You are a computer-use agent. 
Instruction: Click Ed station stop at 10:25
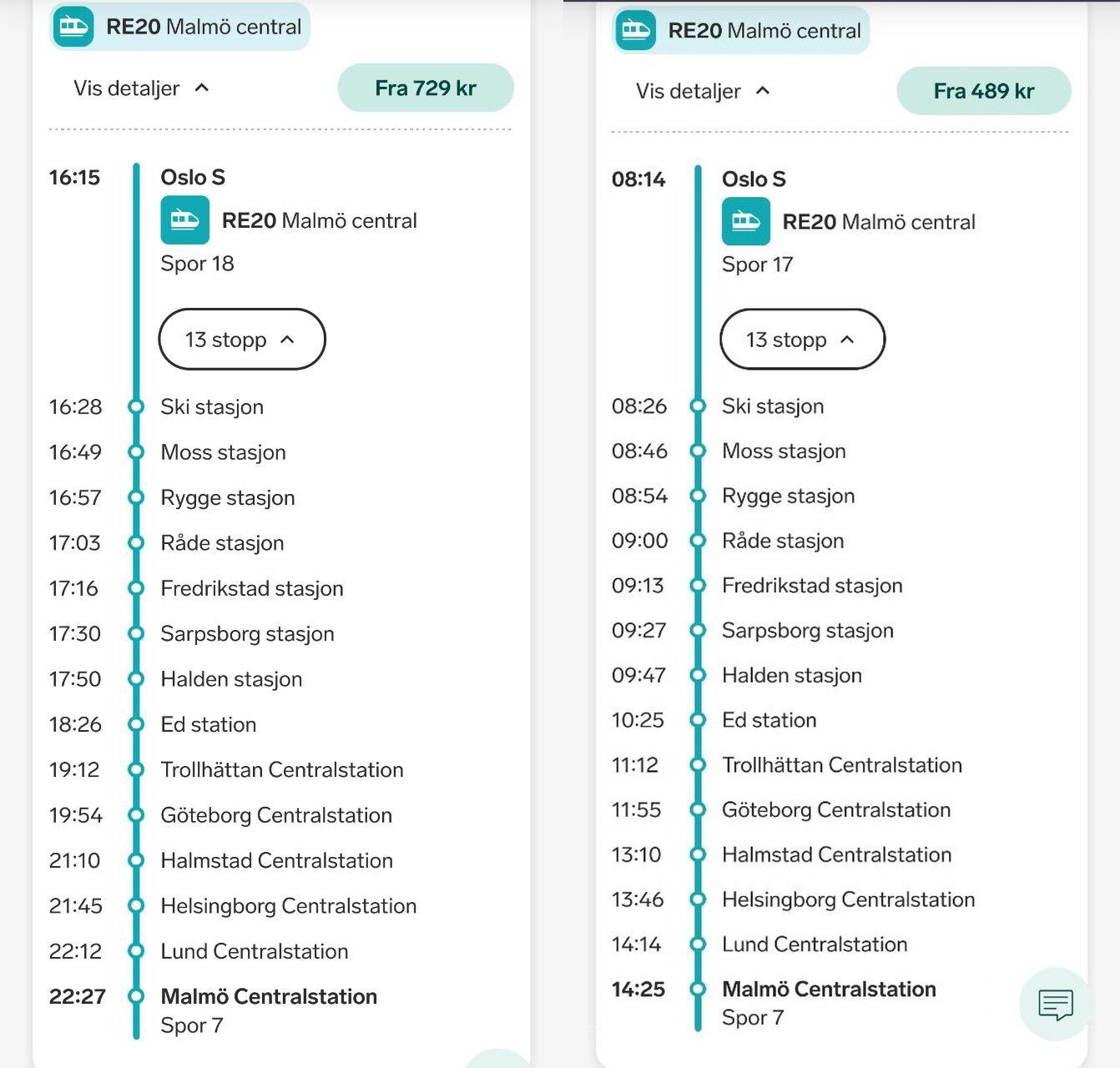click(x=769, y=720)
